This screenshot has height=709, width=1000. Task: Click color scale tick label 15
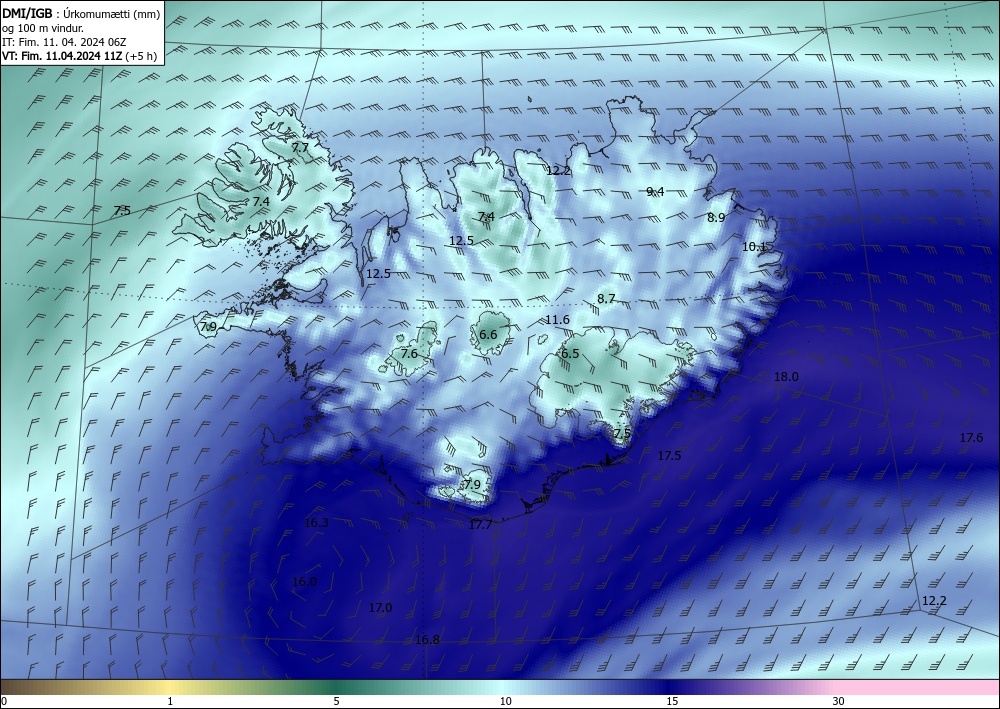672,701
